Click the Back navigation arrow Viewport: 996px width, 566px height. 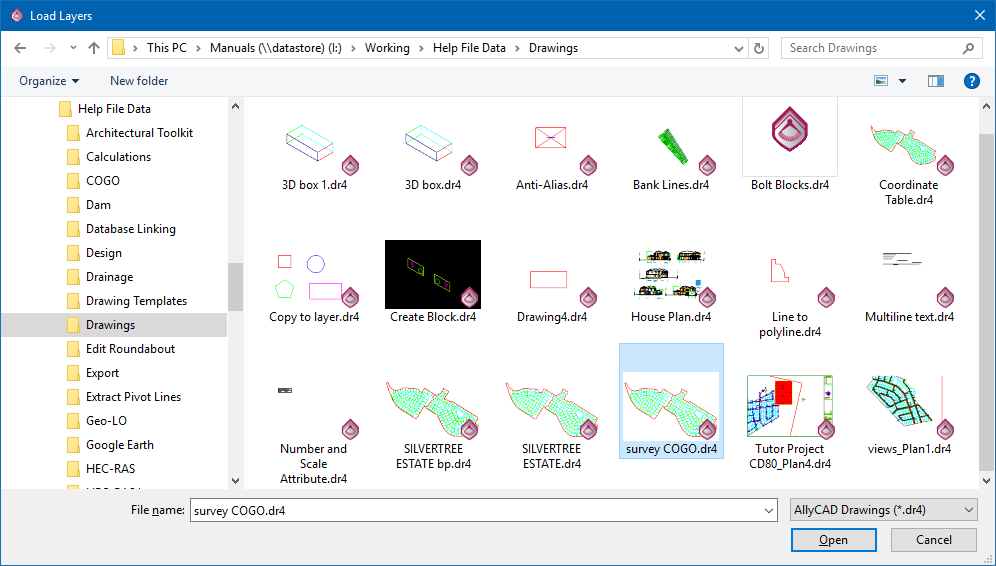pyautogui.click(x=20, y=48)
